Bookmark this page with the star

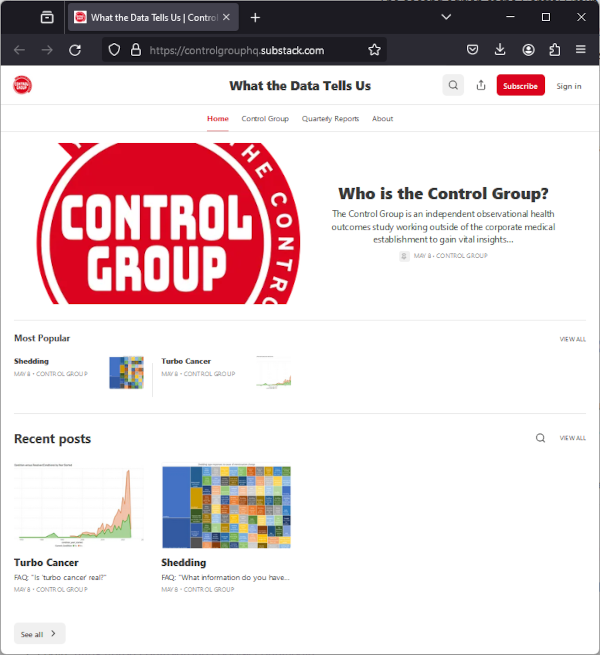tap(374, 50)
